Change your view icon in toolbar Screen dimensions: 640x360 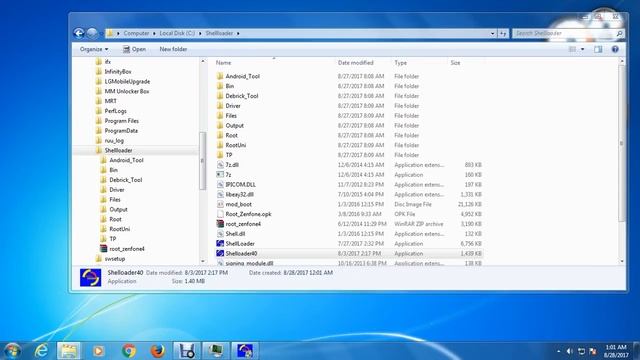[x=572, y=49]
